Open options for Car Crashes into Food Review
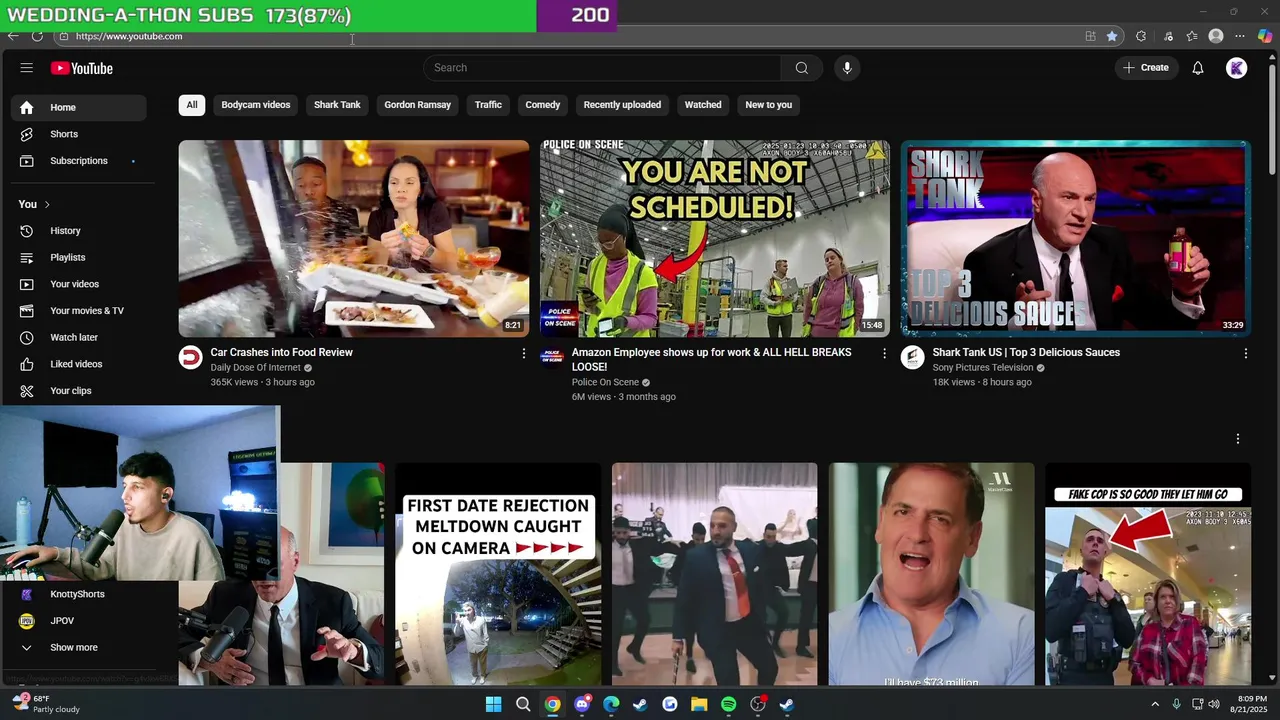 (x=523, y=353)
